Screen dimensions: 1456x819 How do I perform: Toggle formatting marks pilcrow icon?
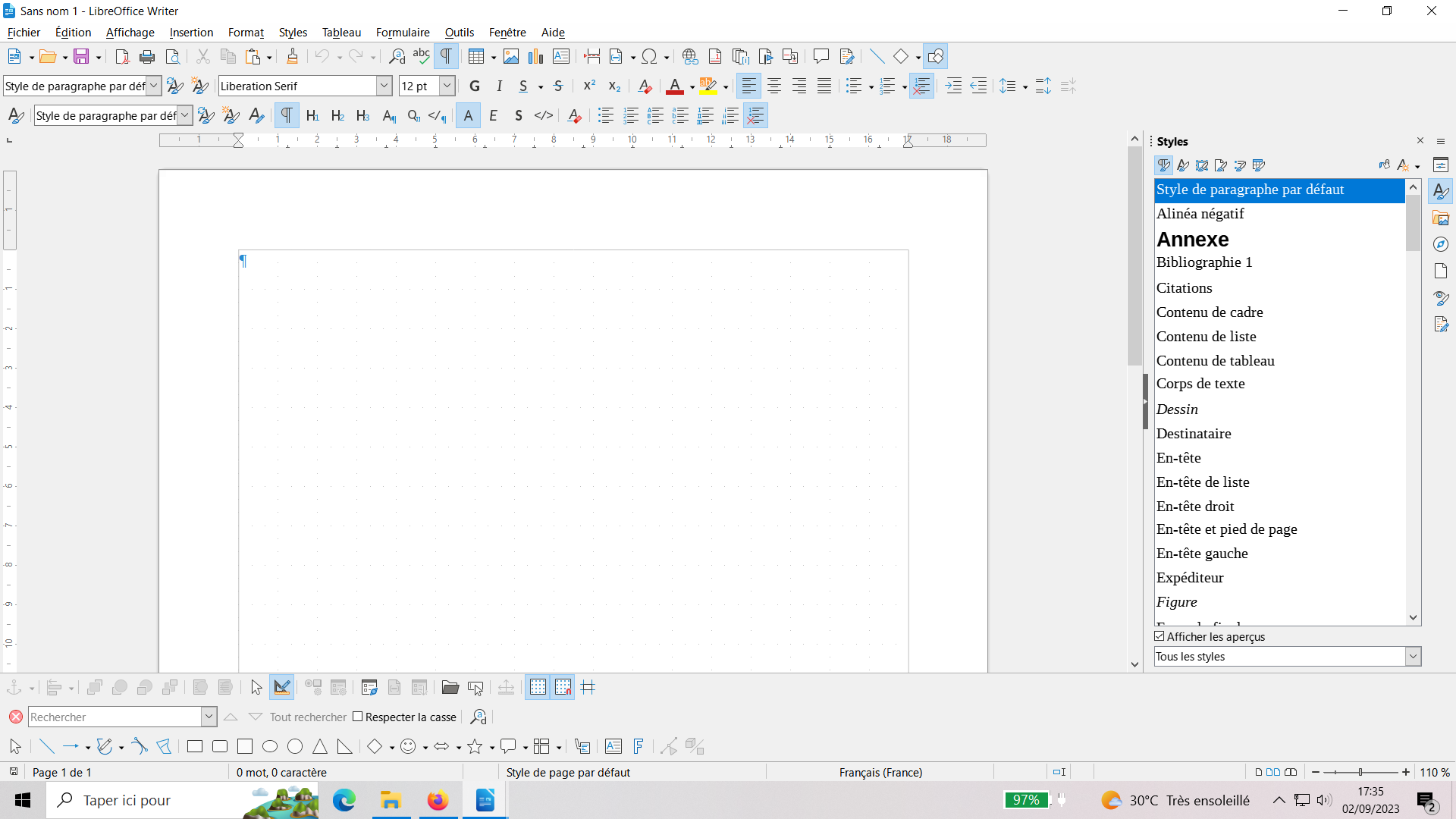click(446, 56)
